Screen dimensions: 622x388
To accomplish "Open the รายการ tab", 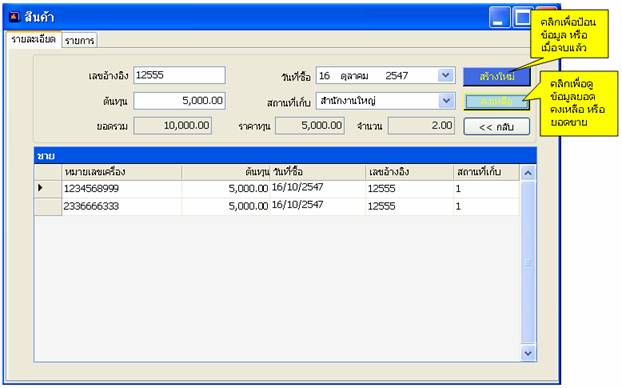I will pyautogui.click(x=79, y=40).
